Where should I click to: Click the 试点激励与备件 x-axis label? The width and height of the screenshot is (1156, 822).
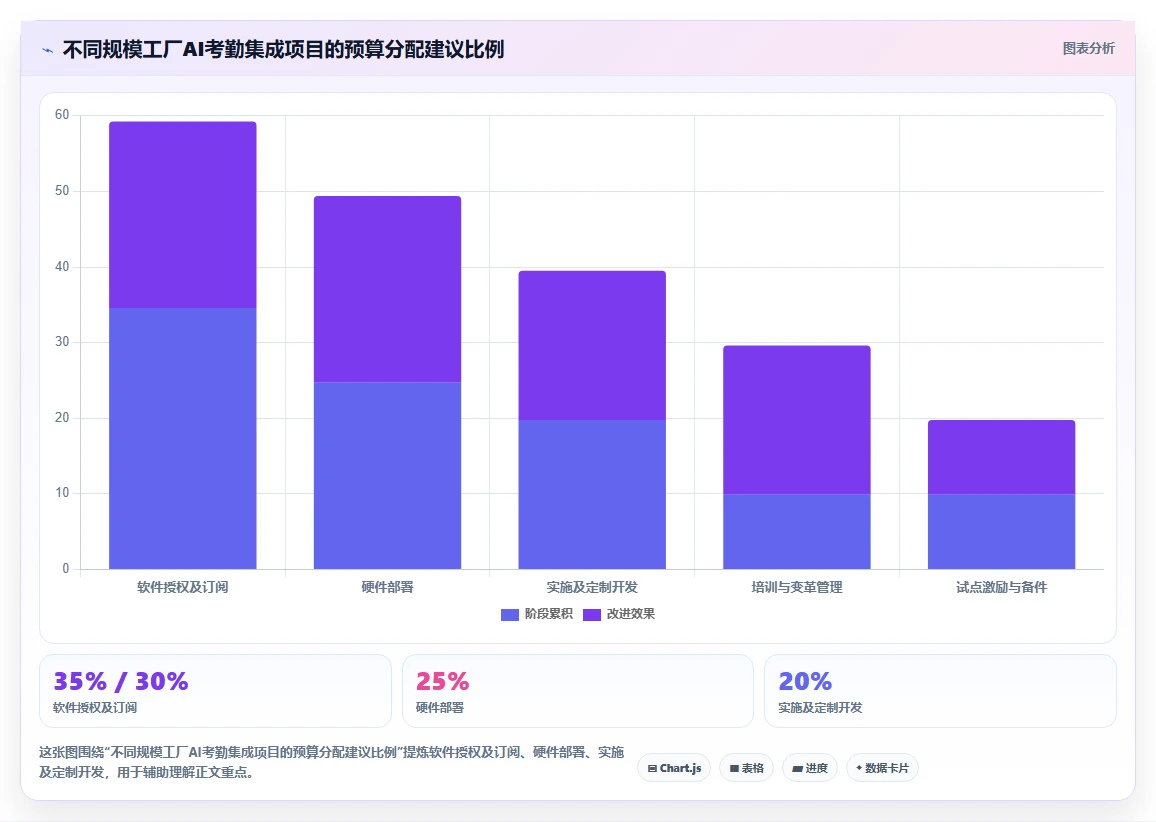(x=1001, y=588)
